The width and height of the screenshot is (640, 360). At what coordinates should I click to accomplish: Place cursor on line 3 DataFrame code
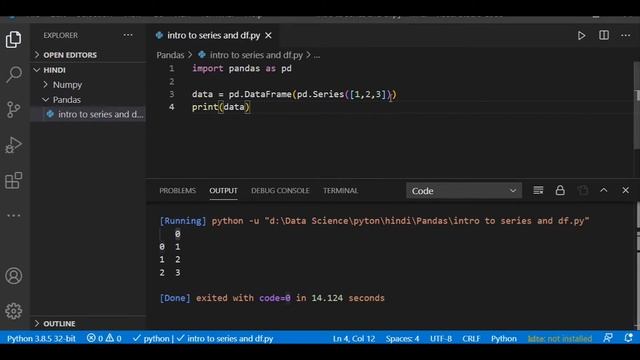click(x=294, y=94)
